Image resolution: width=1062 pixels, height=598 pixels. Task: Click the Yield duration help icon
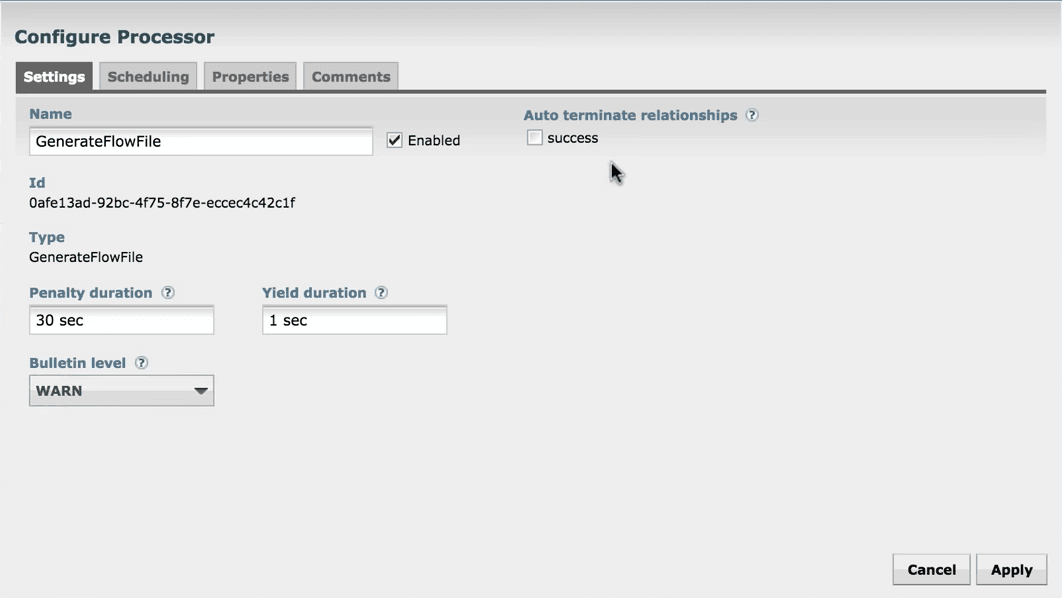tap(381, 293)
